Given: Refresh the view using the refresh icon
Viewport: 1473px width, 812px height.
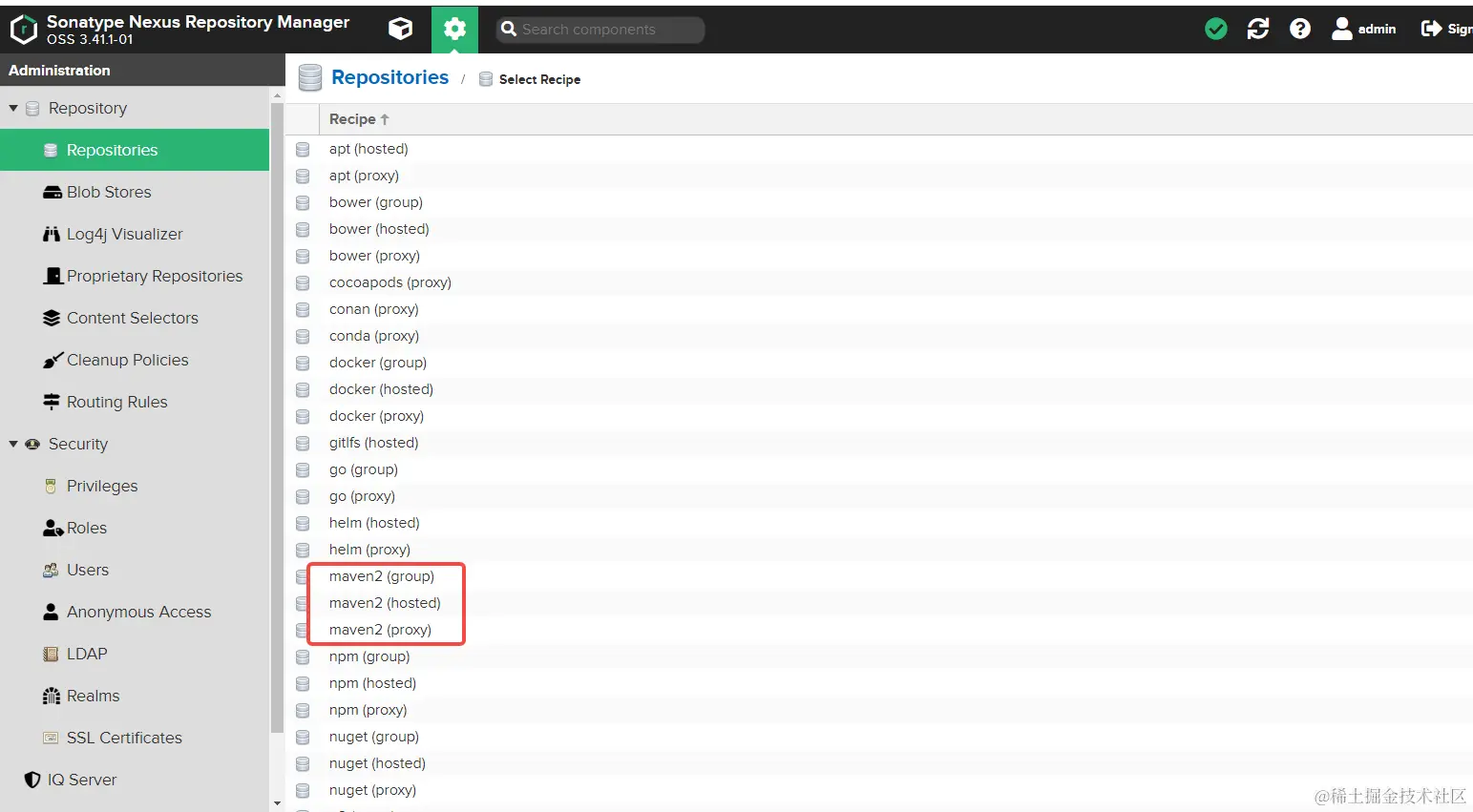Looking at the screenshot, I should point(1258,29).
